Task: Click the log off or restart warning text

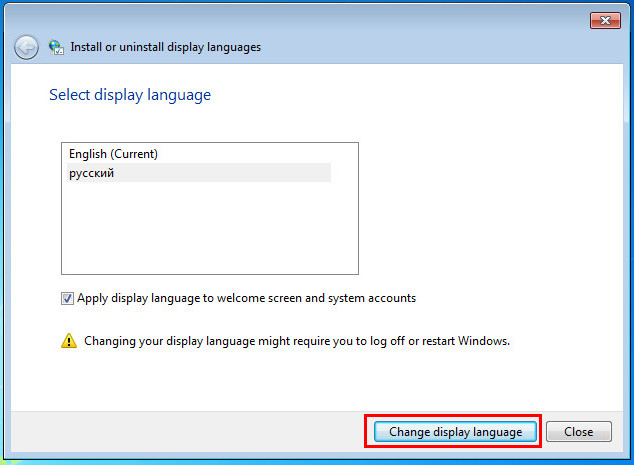Action: point(297,341)
